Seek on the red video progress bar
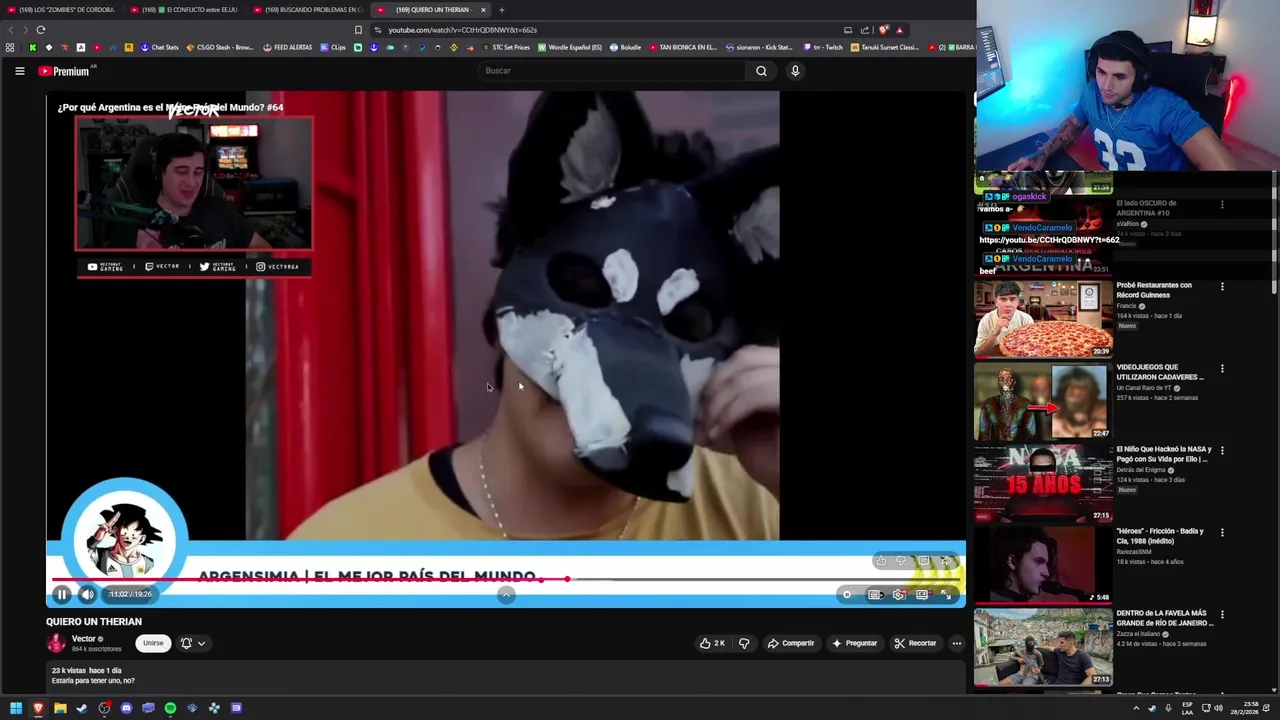 tap(506, 579)
